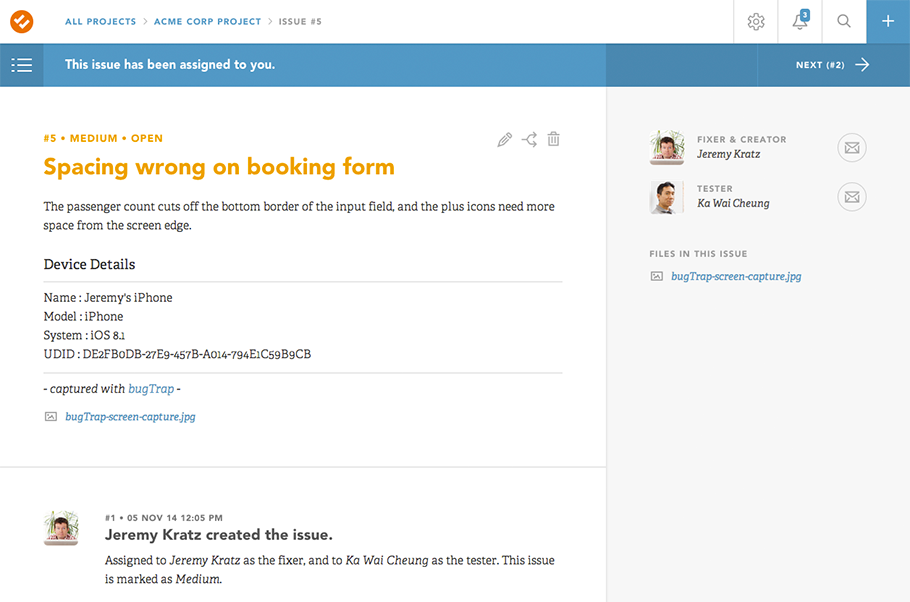The height and width of the screenshot is (602, 910).
Task: Open the settings gear icon
Action: [756, 21]
